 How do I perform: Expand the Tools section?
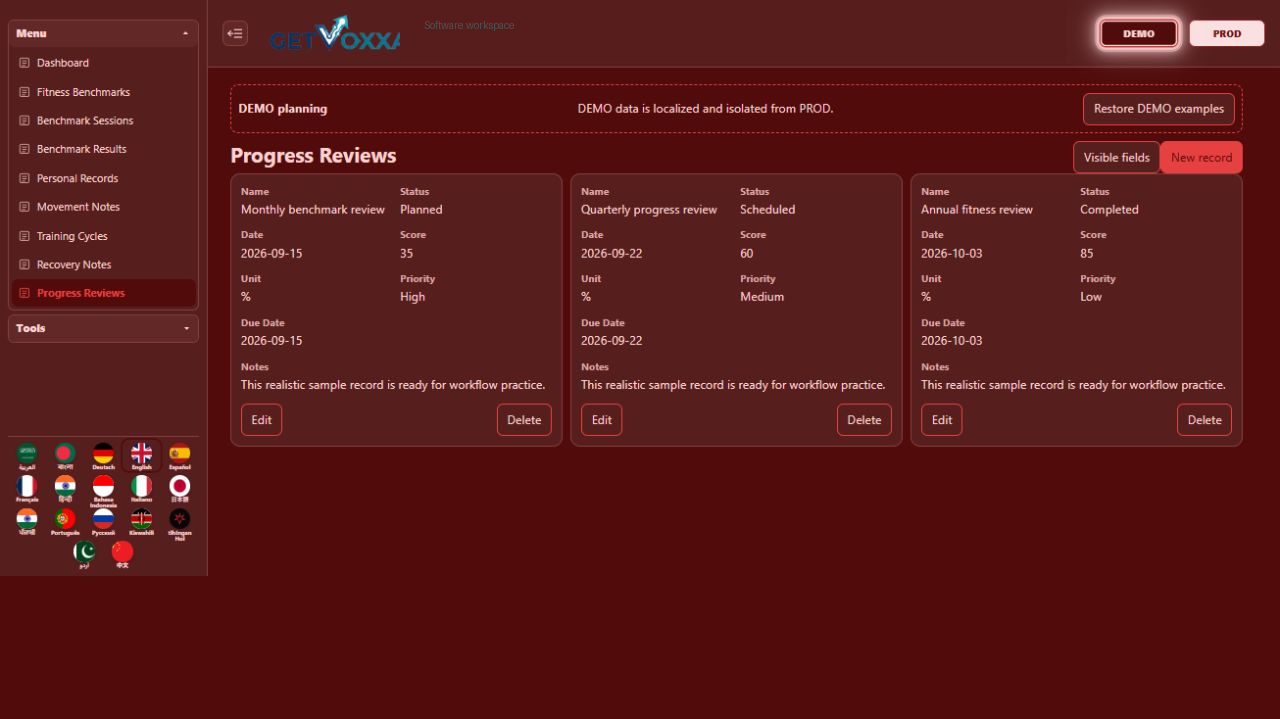point(103,328)
